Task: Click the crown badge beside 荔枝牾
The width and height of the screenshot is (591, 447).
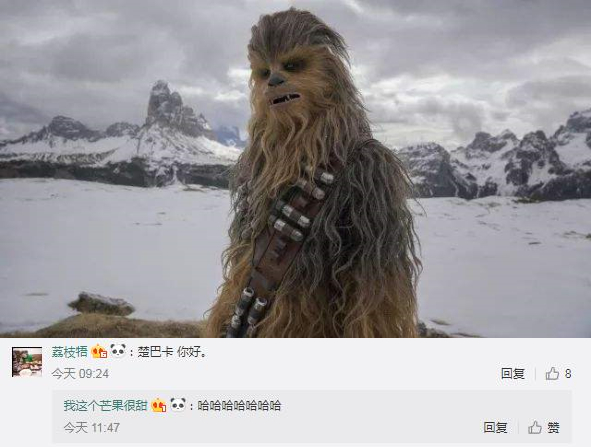Action: tap(99, 352)
